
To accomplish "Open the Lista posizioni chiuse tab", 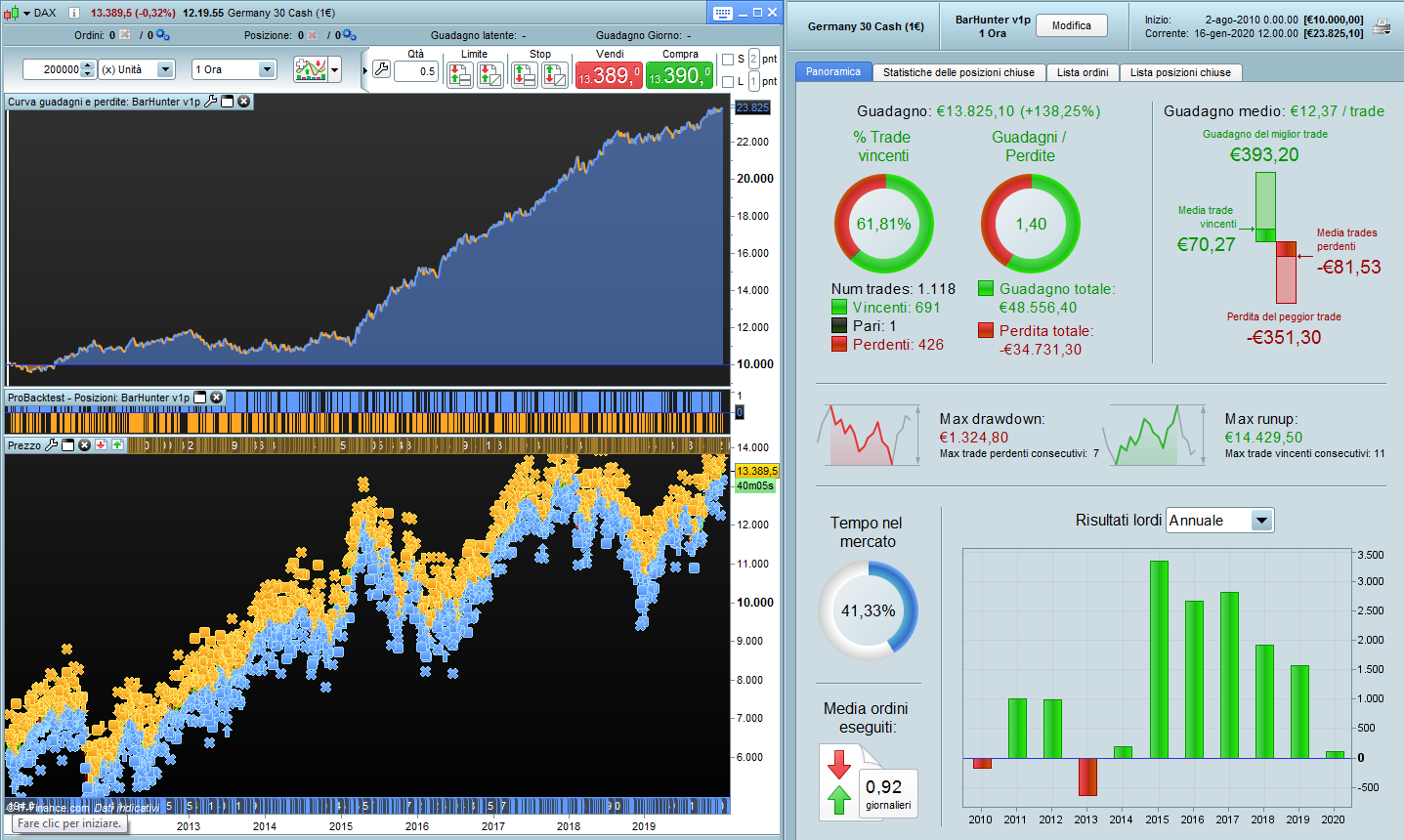I will tap(1180, 72).
